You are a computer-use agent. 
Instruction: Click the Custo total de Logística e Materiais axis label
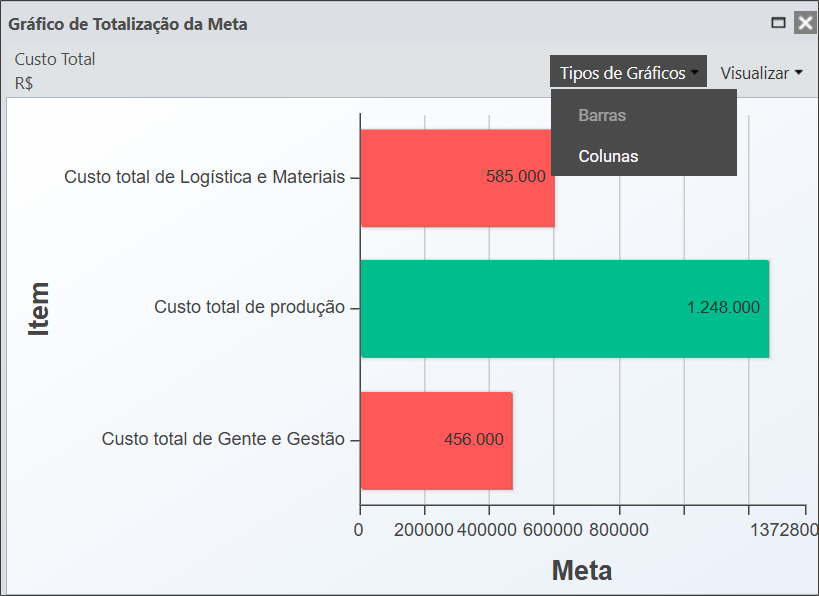pyautogui.click(x=204, y=177)
